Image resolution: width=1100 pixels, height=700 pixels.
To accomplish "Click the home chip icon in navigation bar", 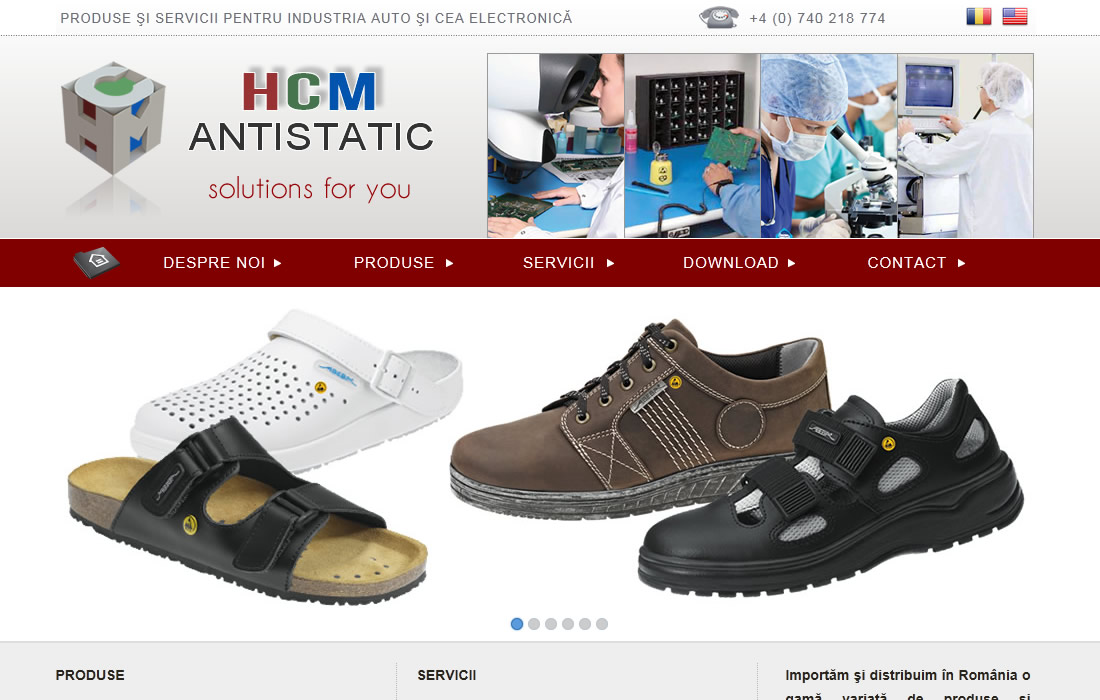I will pyautogui.click(x=97, y=262).
